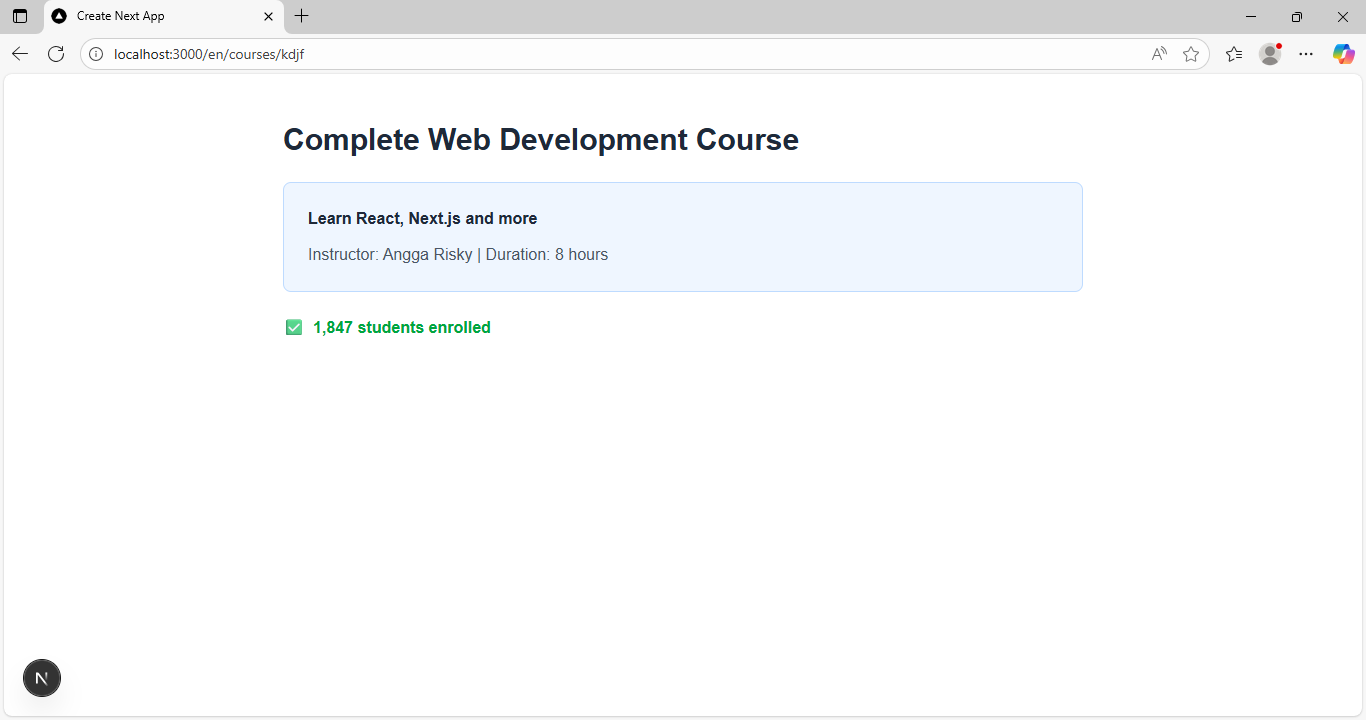This screenshot has width=1366, height=720.
Task: Open the browser profile avatar
Action: [x=1270, y=54]
